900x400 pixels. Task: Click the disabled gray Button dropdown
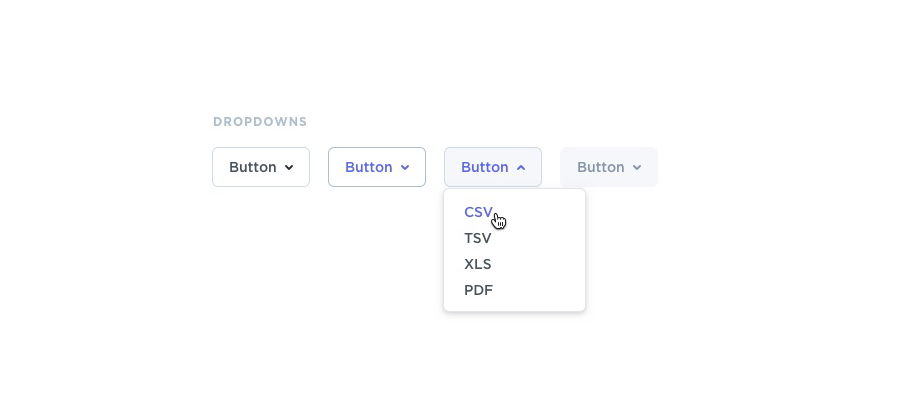tap(609, 167)
